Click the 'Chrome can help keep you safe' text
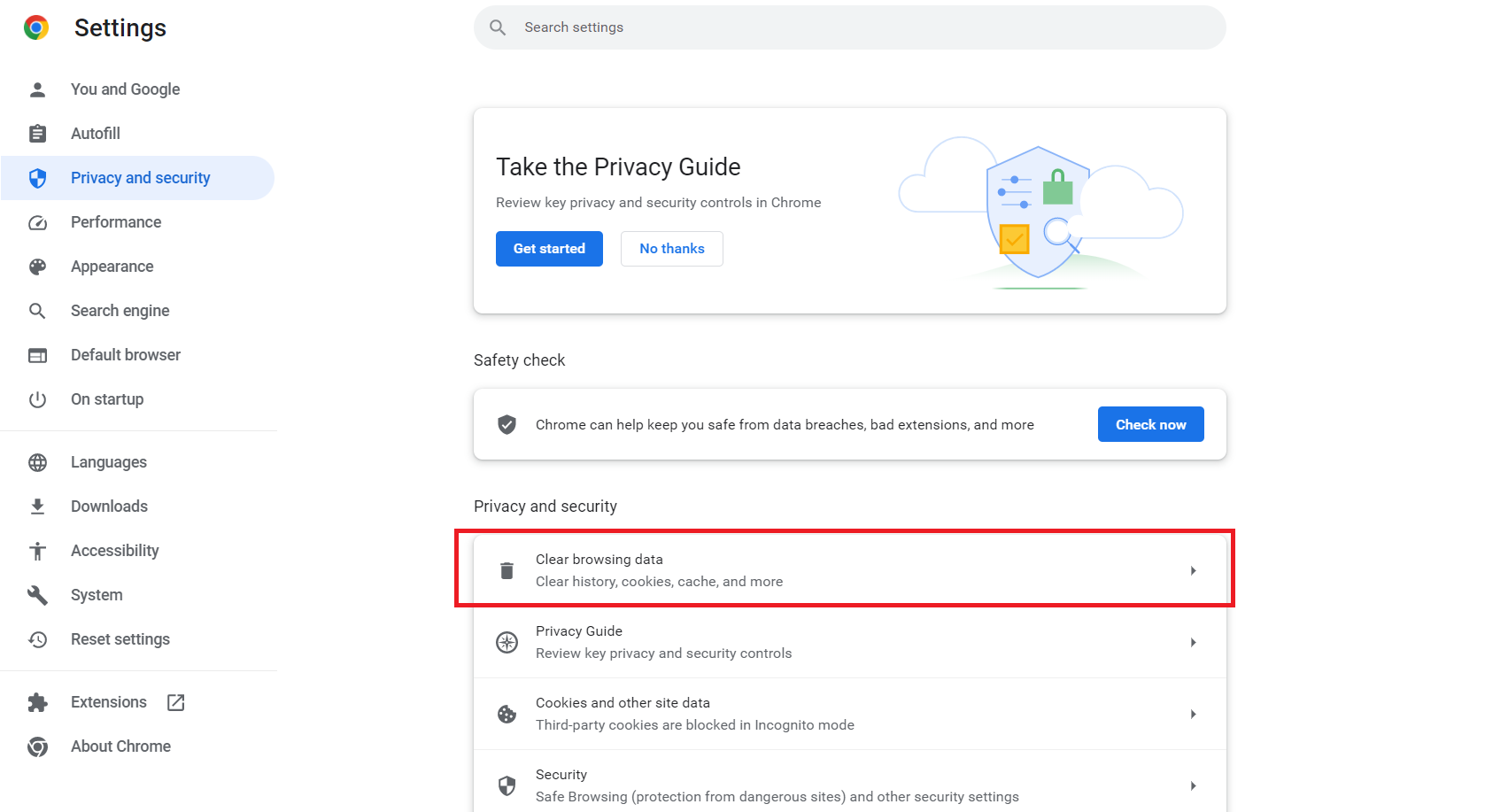The width and height of the screenshot is (1485, 812). [x=785, y=425]
